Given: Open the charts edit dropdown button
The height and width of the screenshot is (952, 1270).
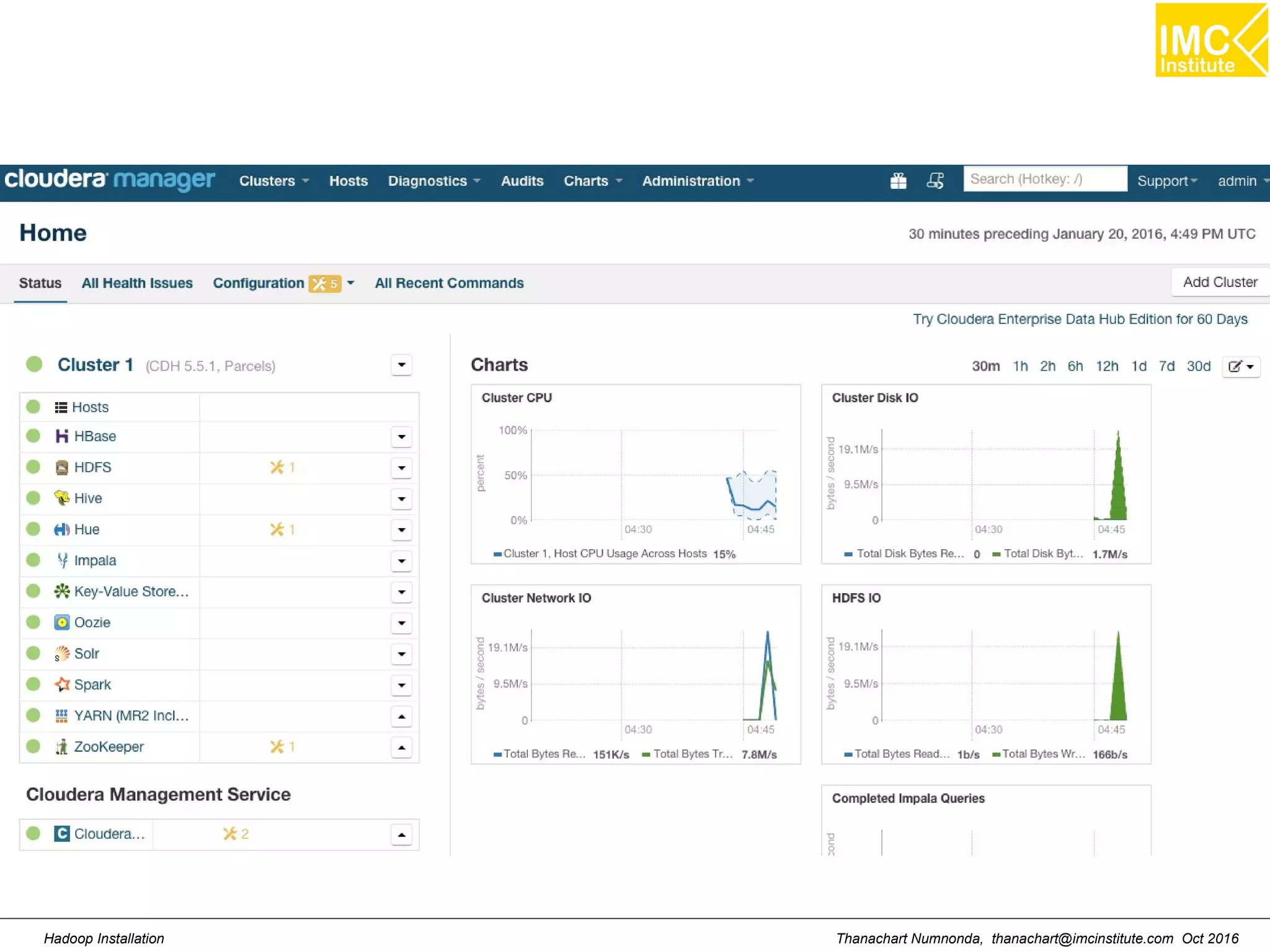Looking at the screenshot, I should (1241, 366).
